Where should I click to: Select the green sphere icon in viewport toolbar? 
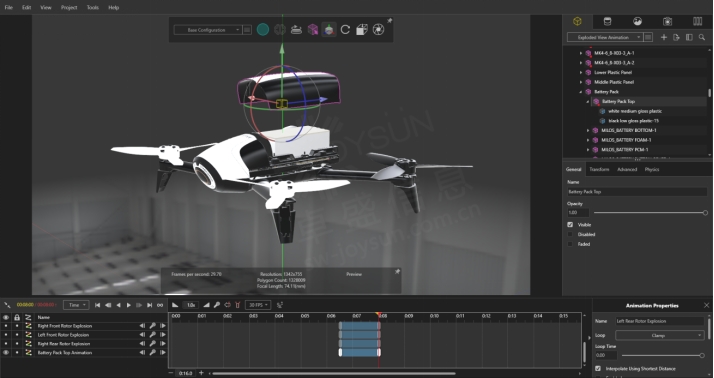(x=263, y=30)
